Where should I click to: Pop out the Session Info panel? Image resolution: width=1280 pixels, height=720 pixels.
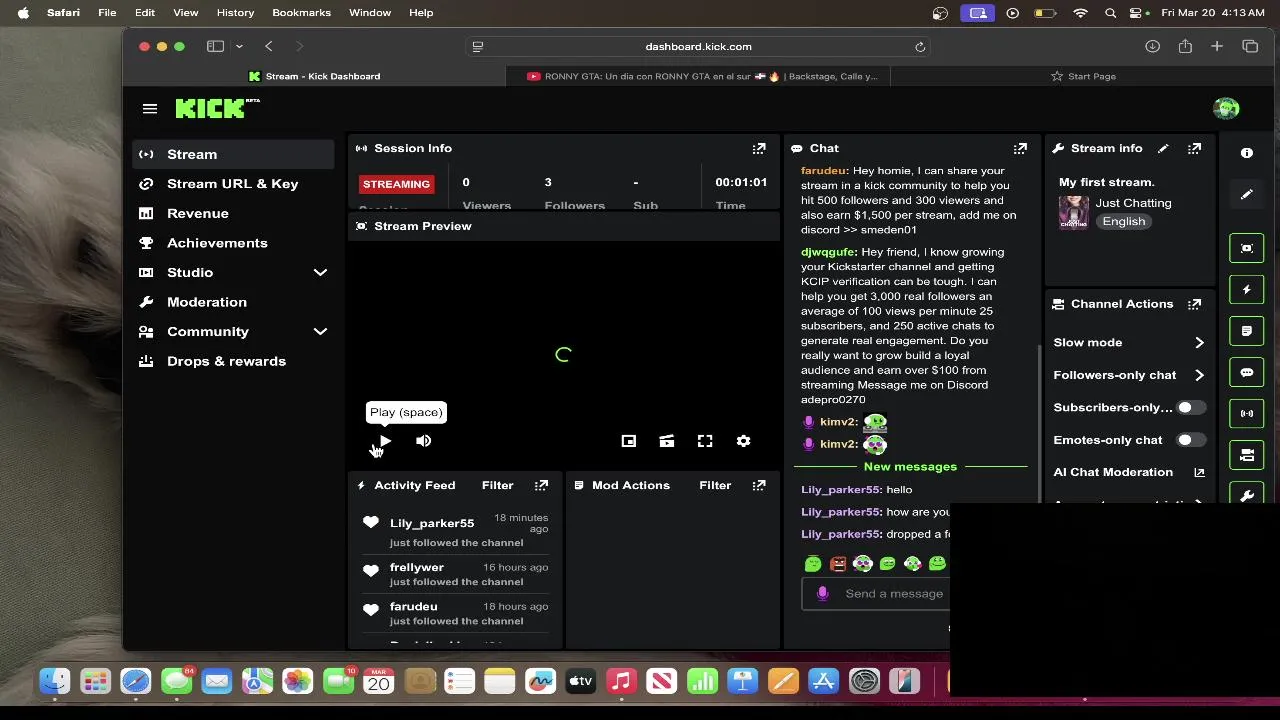(759, 148)
